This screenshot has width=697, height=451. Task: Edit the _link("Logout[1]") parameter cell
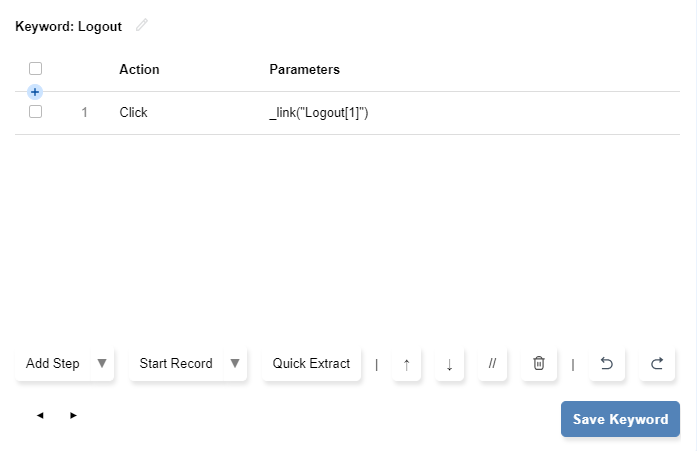pyautogui.click(x=319, y=113)
